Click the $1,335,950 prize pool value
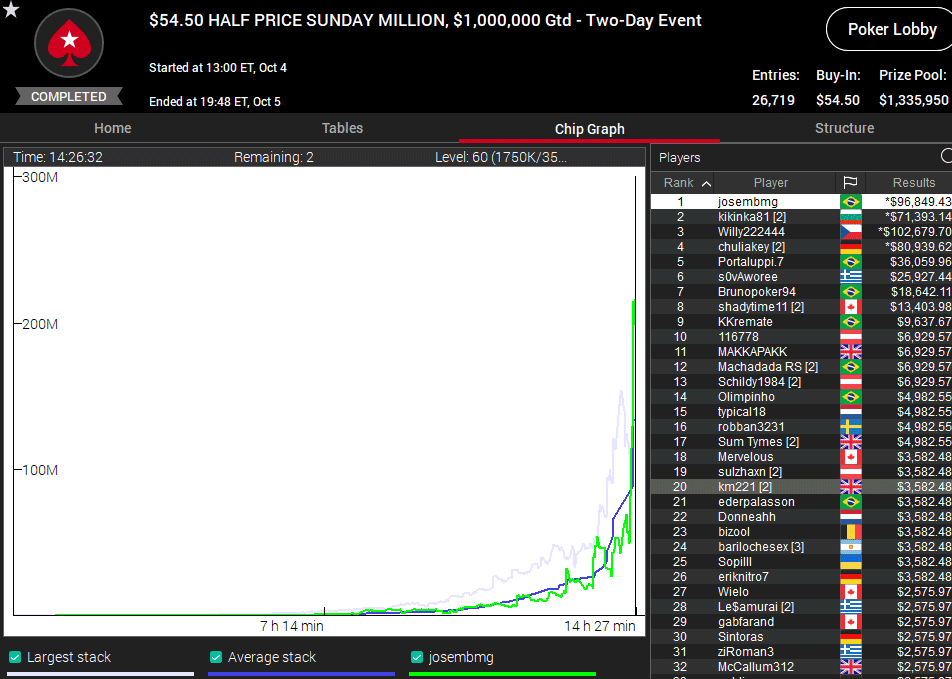 coord(913,100)
